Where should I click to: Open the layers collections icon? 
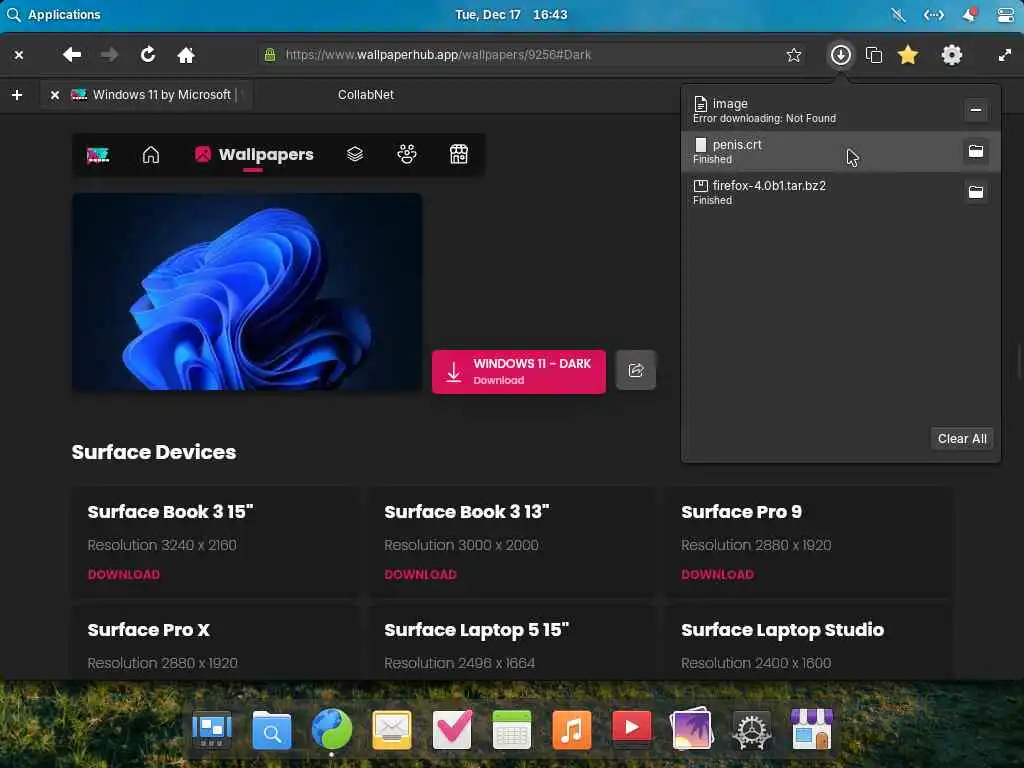point(355,154)
